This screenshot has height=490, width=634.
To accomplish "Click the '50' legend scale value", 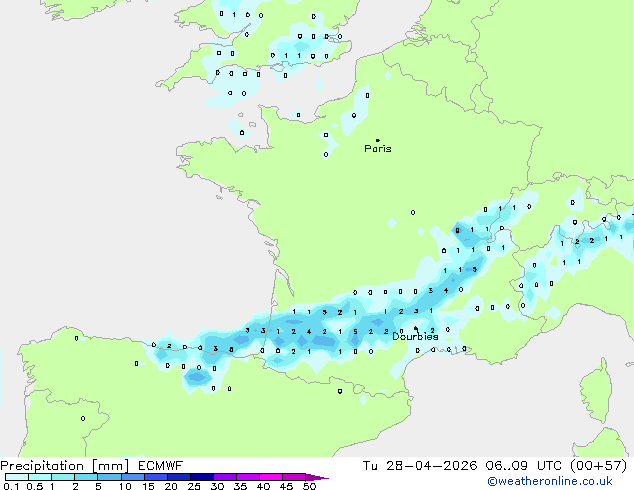I will 309,486.
